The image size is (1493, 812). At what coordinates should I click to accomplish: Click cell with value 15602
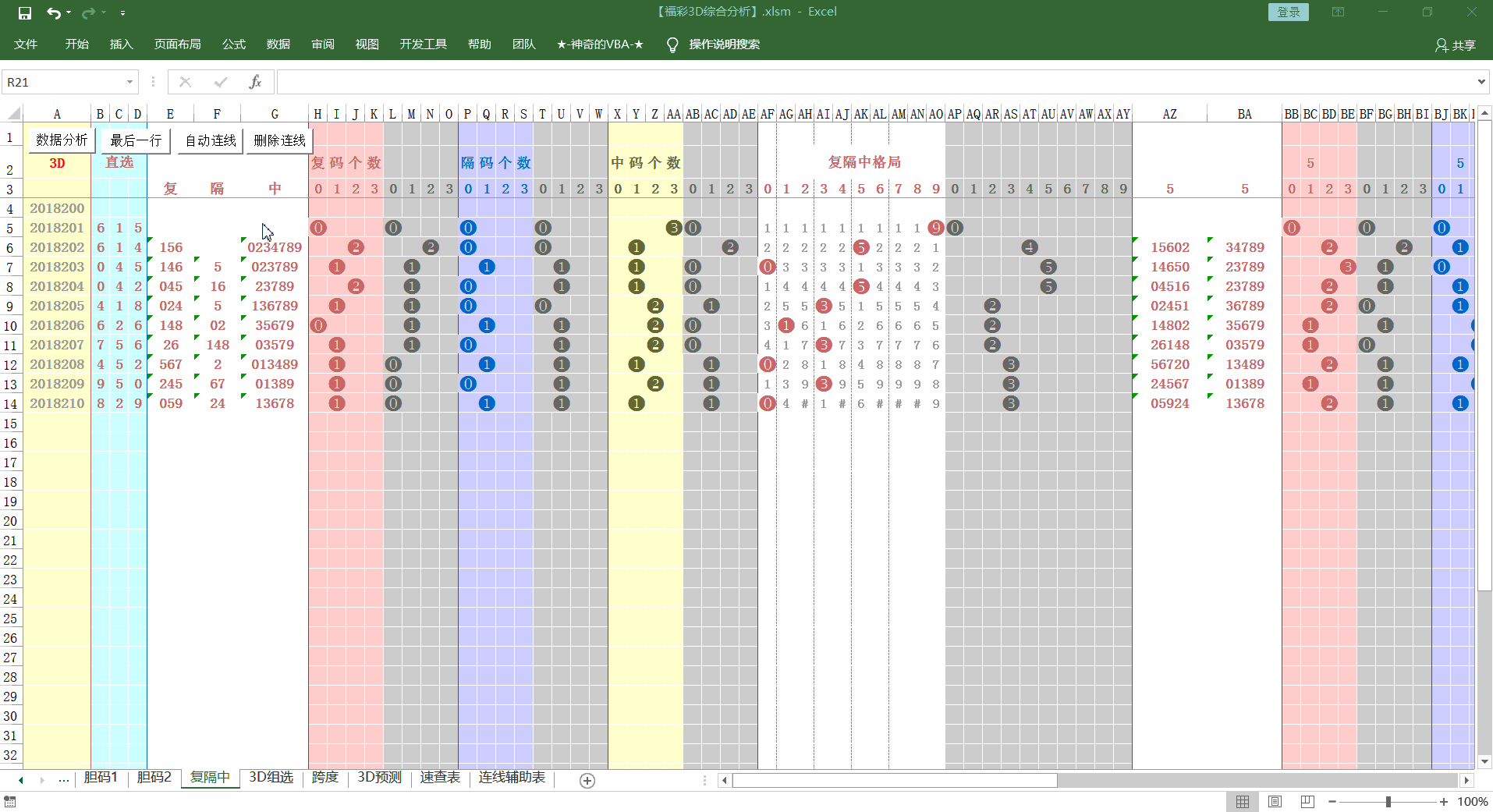[1170, 247]
